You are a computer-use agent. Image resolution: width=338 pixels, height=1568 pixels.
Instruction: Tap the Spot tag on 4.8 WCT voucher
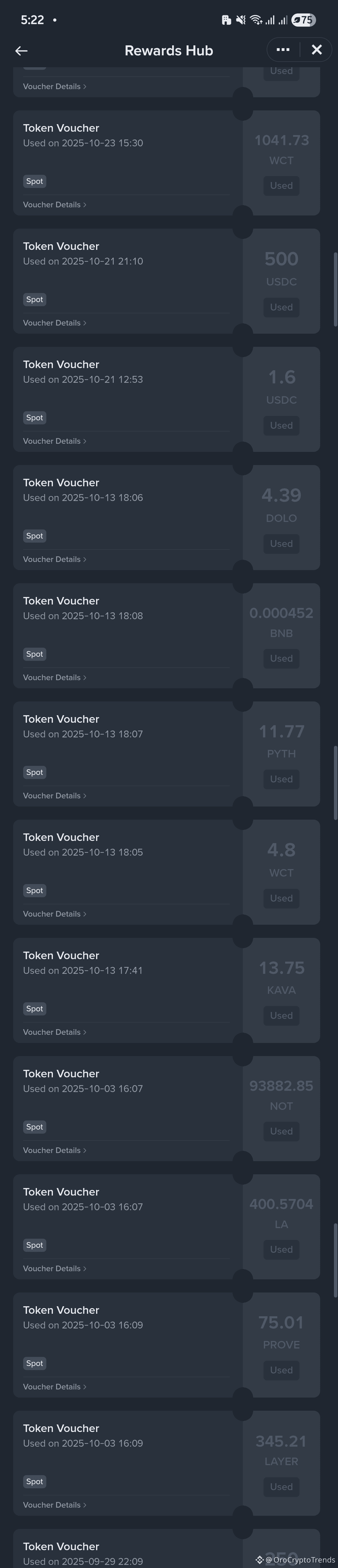coord(35,891)
